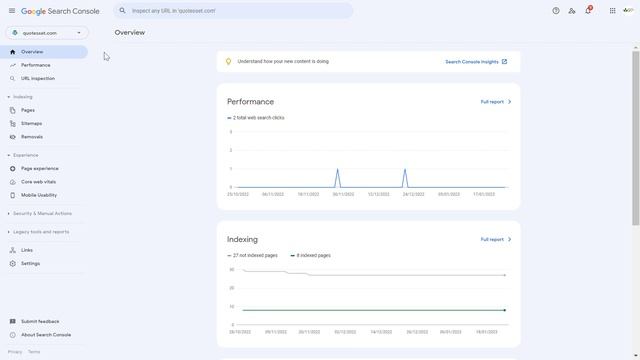Click the Mobile Usability phone icon
Screen dimensions: 640x360
pos(13,195)
